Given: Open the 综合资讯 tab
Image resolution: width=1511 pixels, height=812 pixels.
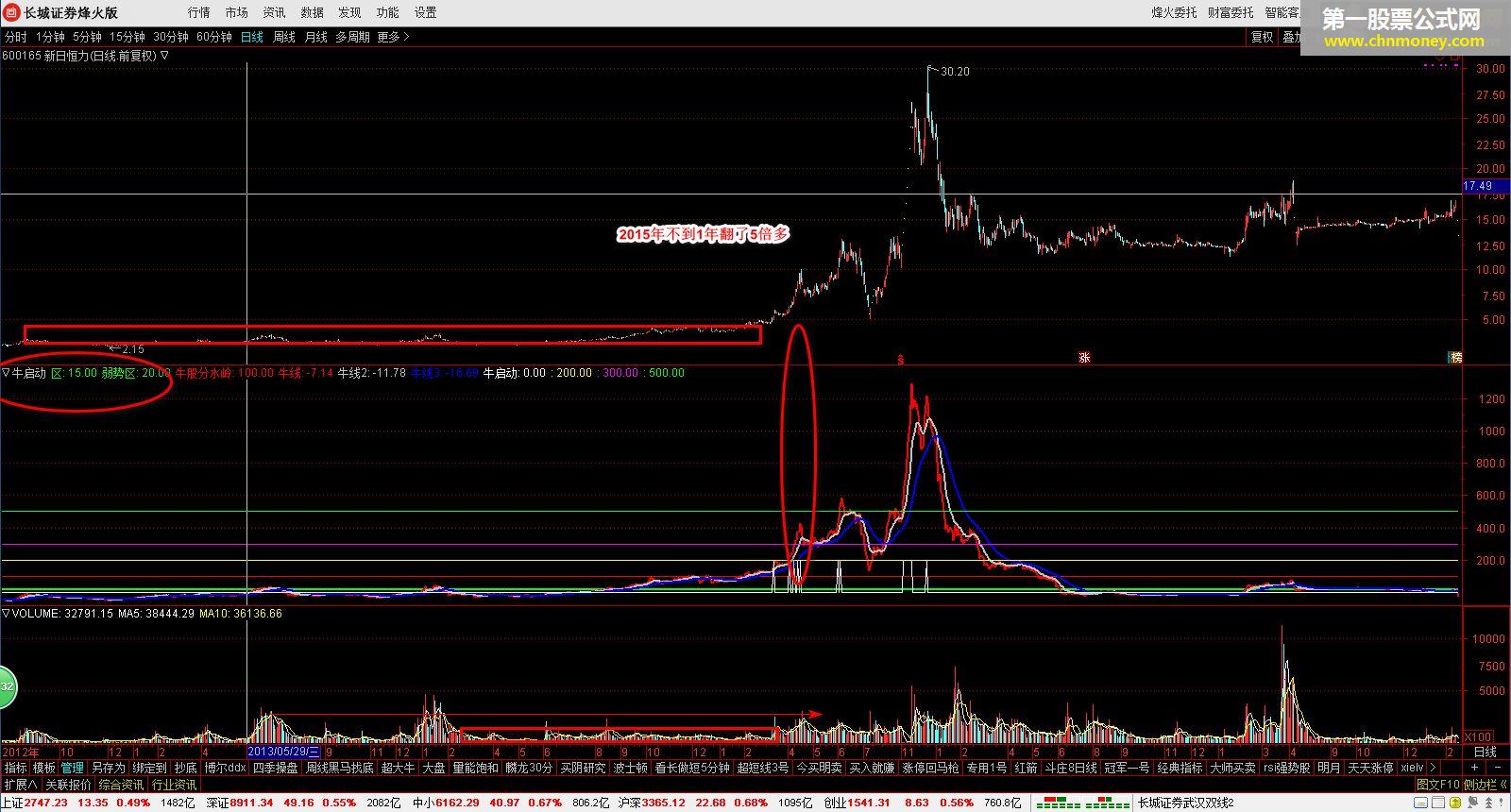Looking at the screenshot, I should tap(122, 785).
